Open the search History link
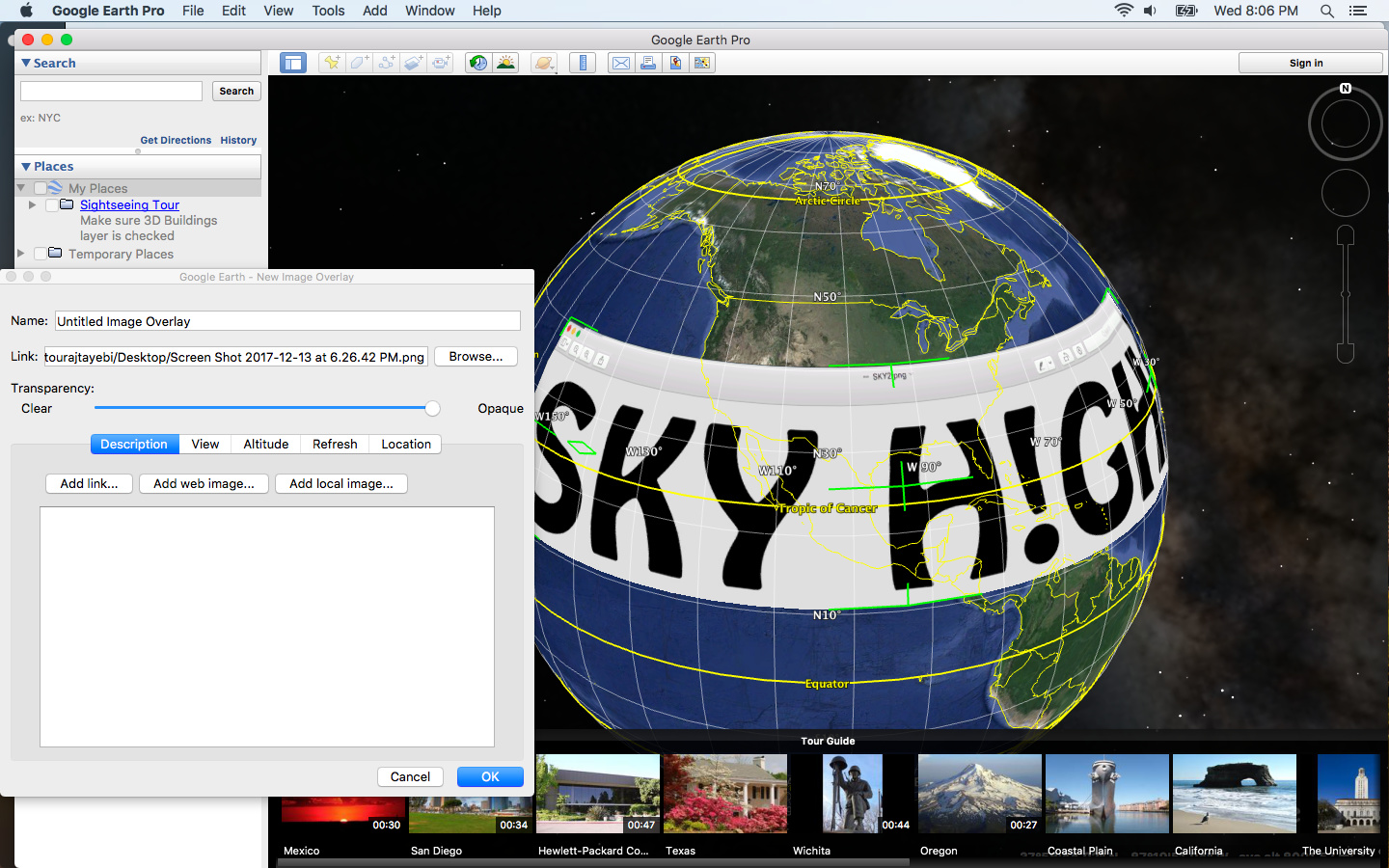The height and width of the screenshot is (868, 1389). tap(238, 140)
